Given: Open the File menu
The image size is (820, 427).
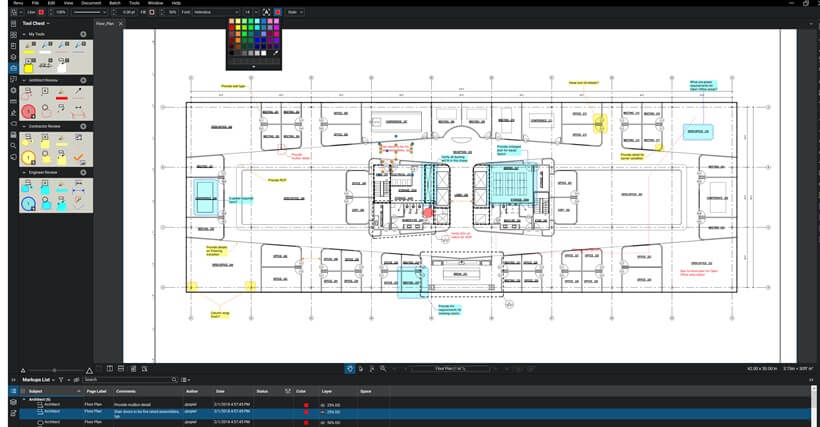Looking at the screenshot, I should pyautogui.click(x=36, y=3).
